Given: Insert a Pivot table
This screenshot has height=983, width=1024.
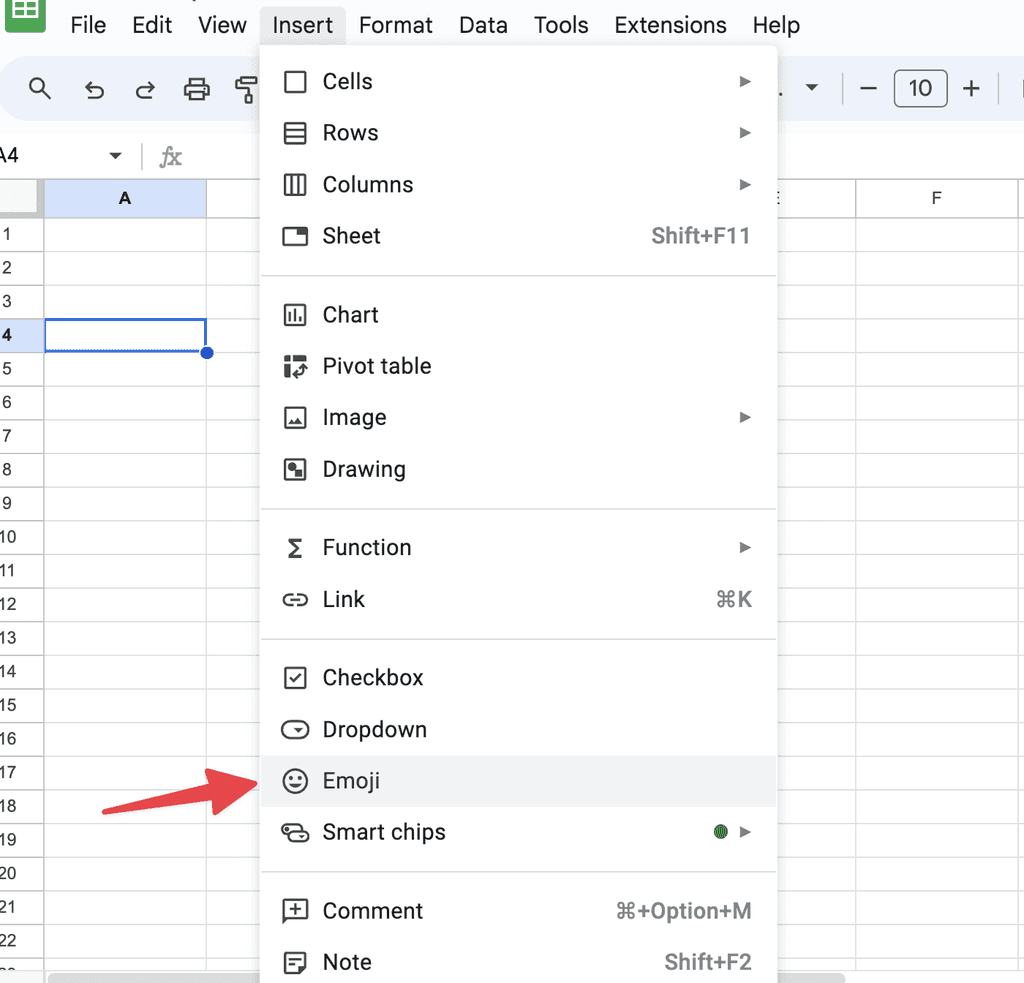Looking at the screenshot, I should (x=518, y=366).
